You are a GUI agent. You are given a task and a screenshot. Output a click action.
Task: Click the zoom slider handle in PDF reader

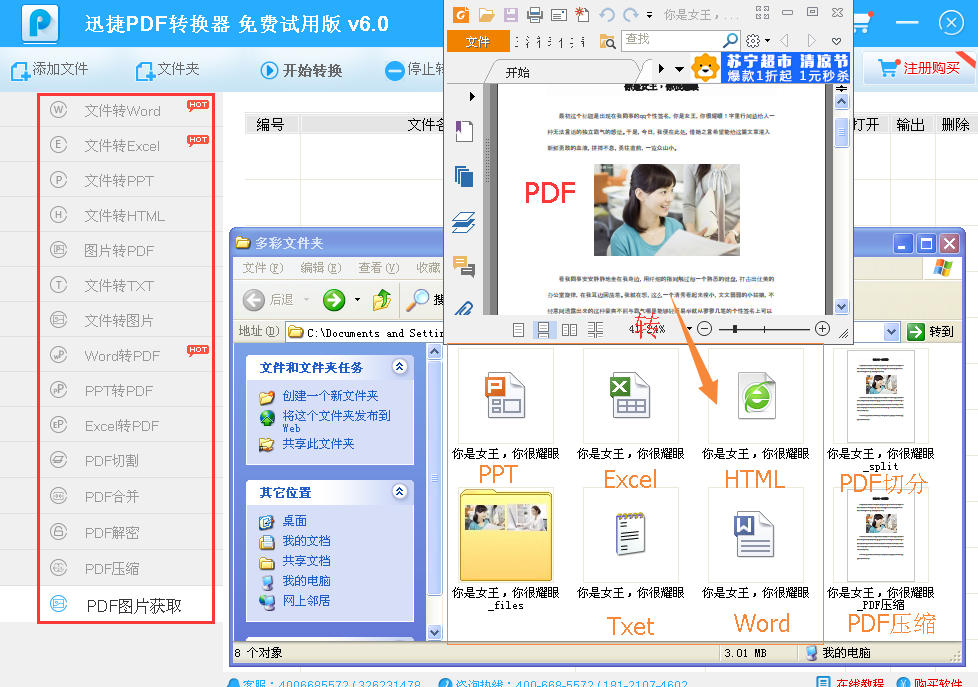point(735,329)
